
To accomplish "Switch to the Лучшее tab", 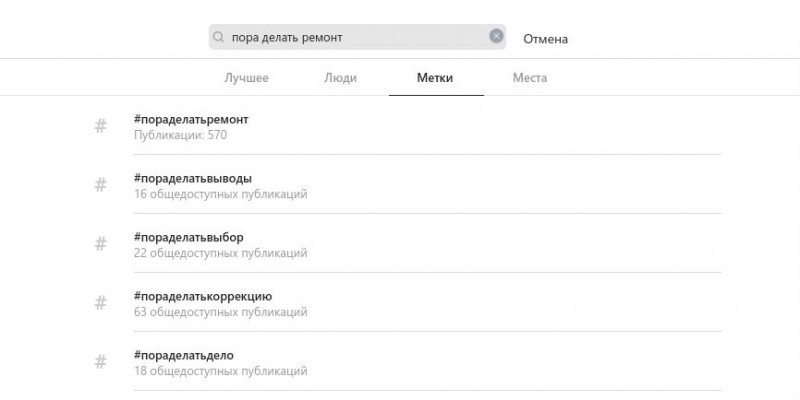I will pos(246,78).
